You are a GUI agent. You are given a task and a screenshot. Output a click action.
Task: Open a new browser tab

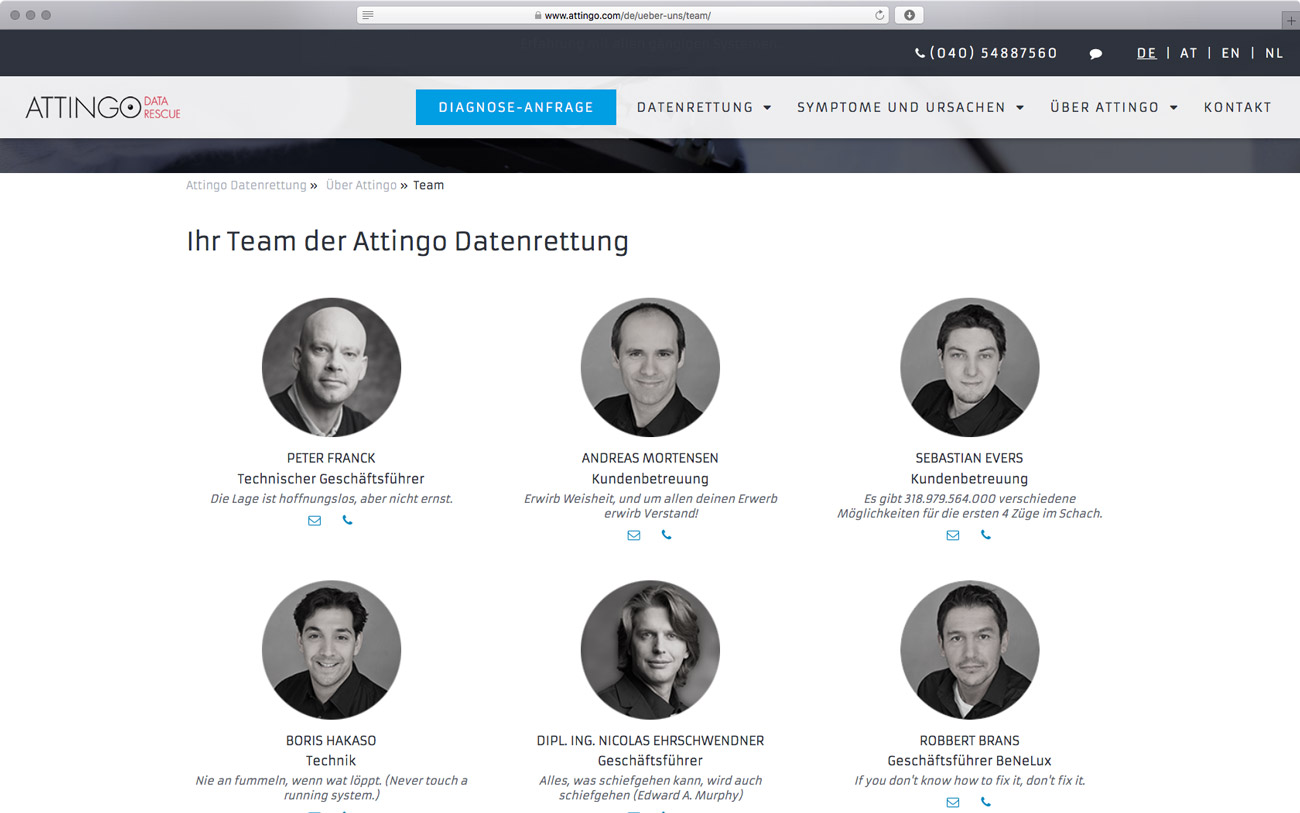coord(1290,20)
